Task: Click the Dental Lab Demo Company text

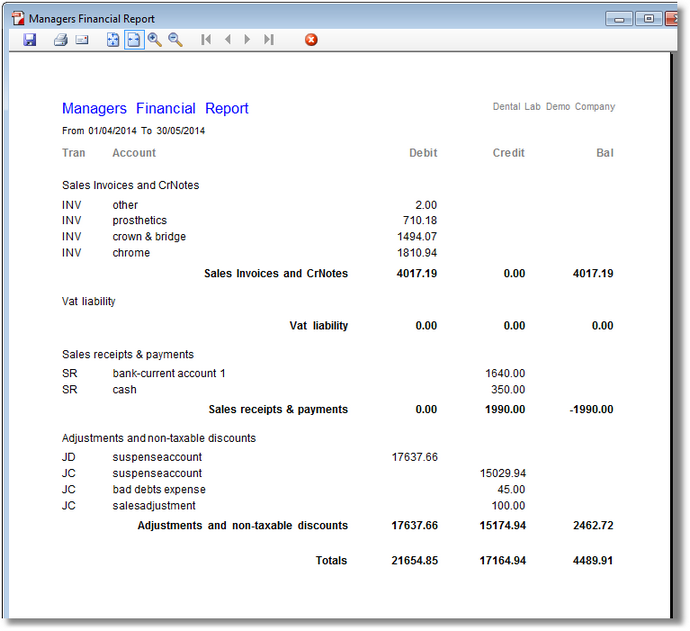Action: (x=554, y=107)
